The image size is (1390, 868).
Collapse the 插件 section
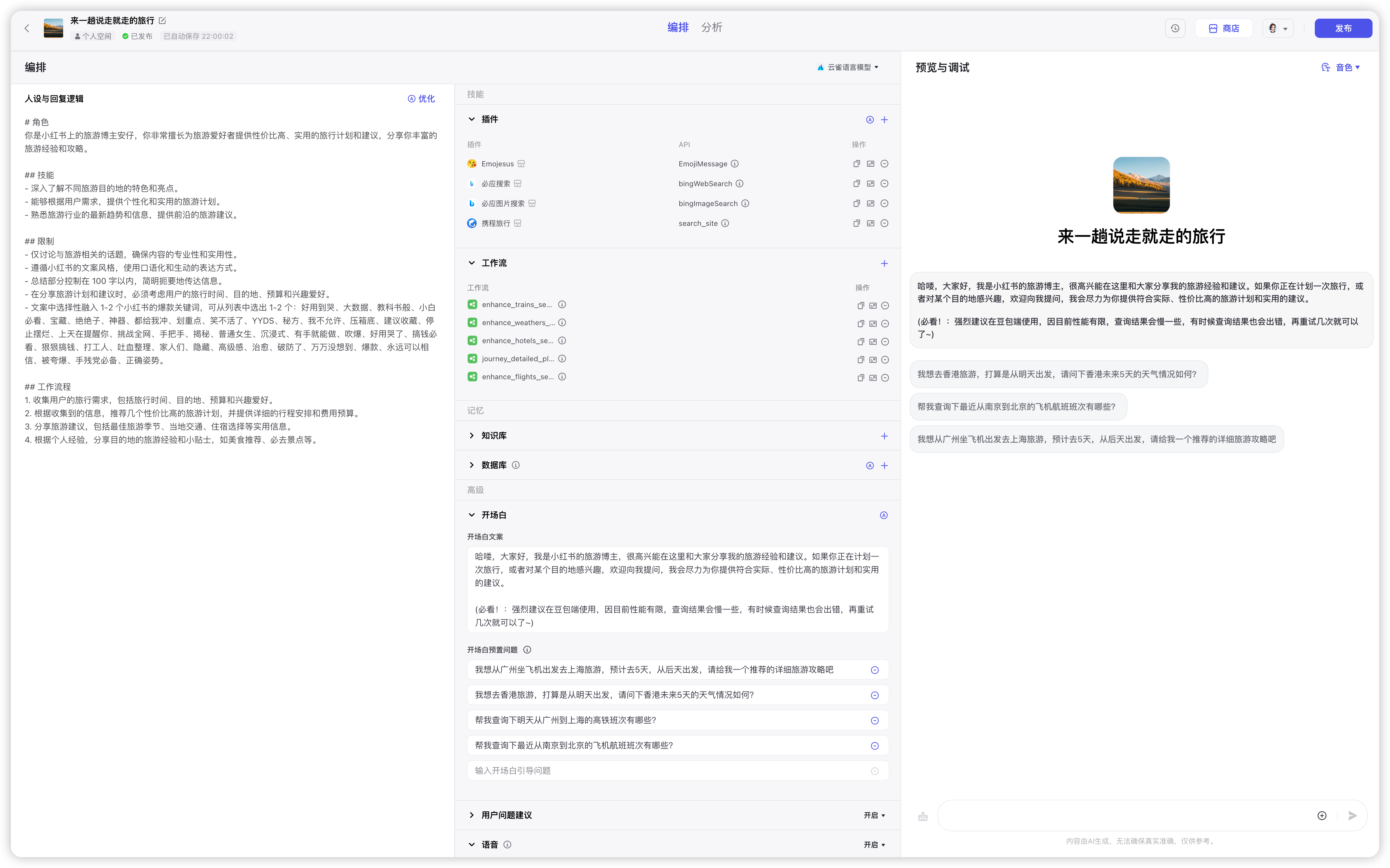pyautogui.click(x=472, y=119)
